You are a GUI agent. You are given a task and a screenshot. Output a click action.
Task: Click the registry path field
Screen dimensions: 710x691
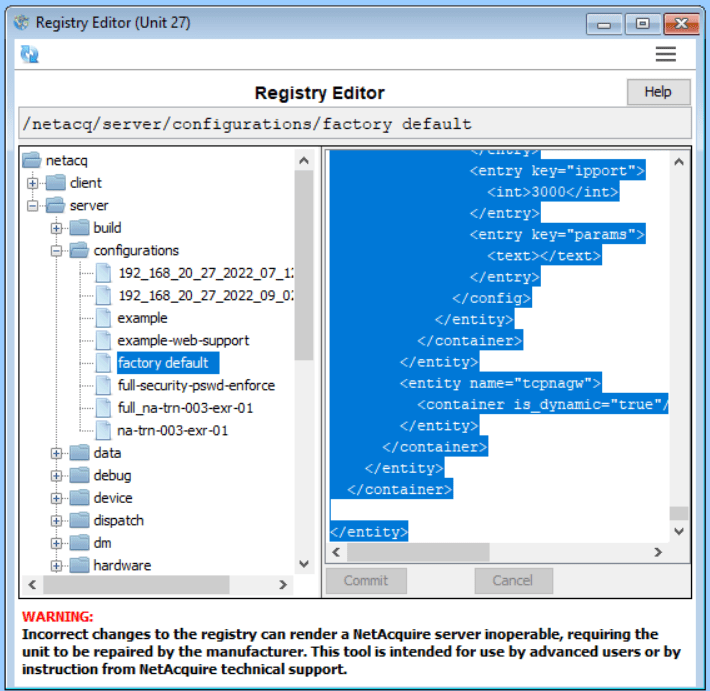[x=355, y=123]
